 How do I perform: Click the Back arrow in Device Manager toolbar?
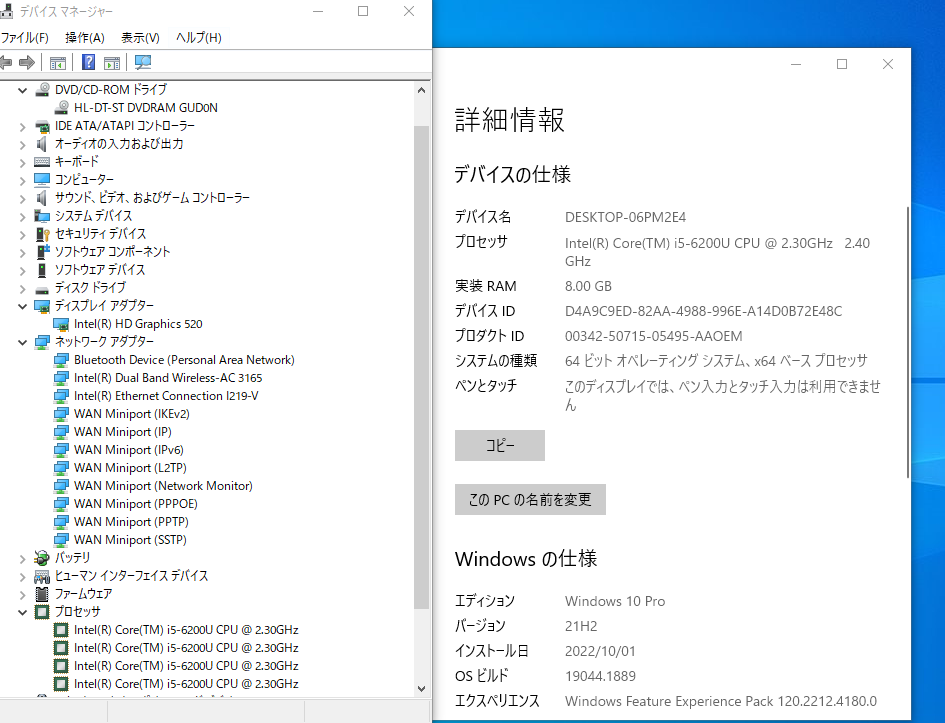[x=5, y=62]
